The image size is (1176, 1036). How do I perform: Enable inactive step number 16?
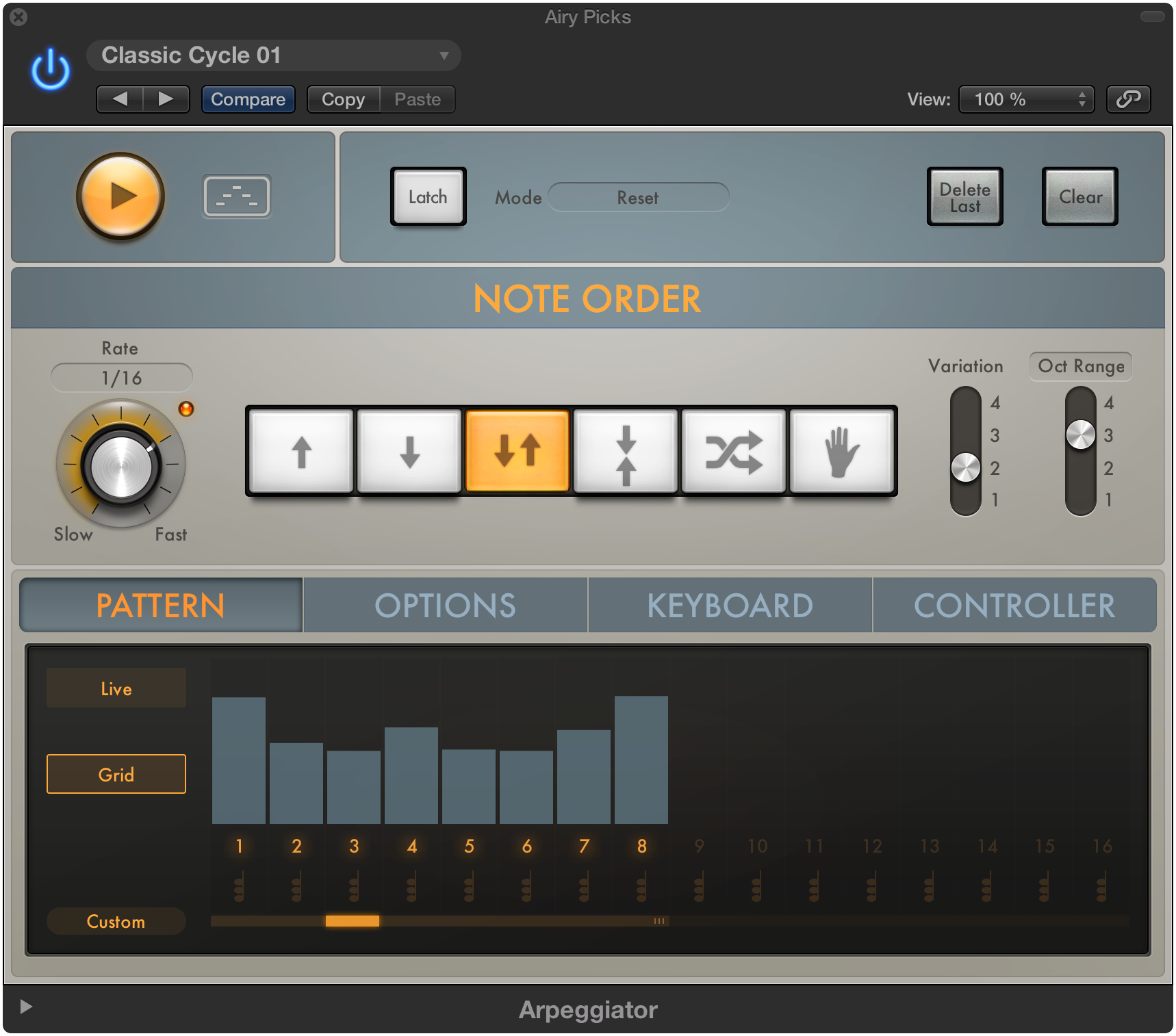pos(1102,846)
